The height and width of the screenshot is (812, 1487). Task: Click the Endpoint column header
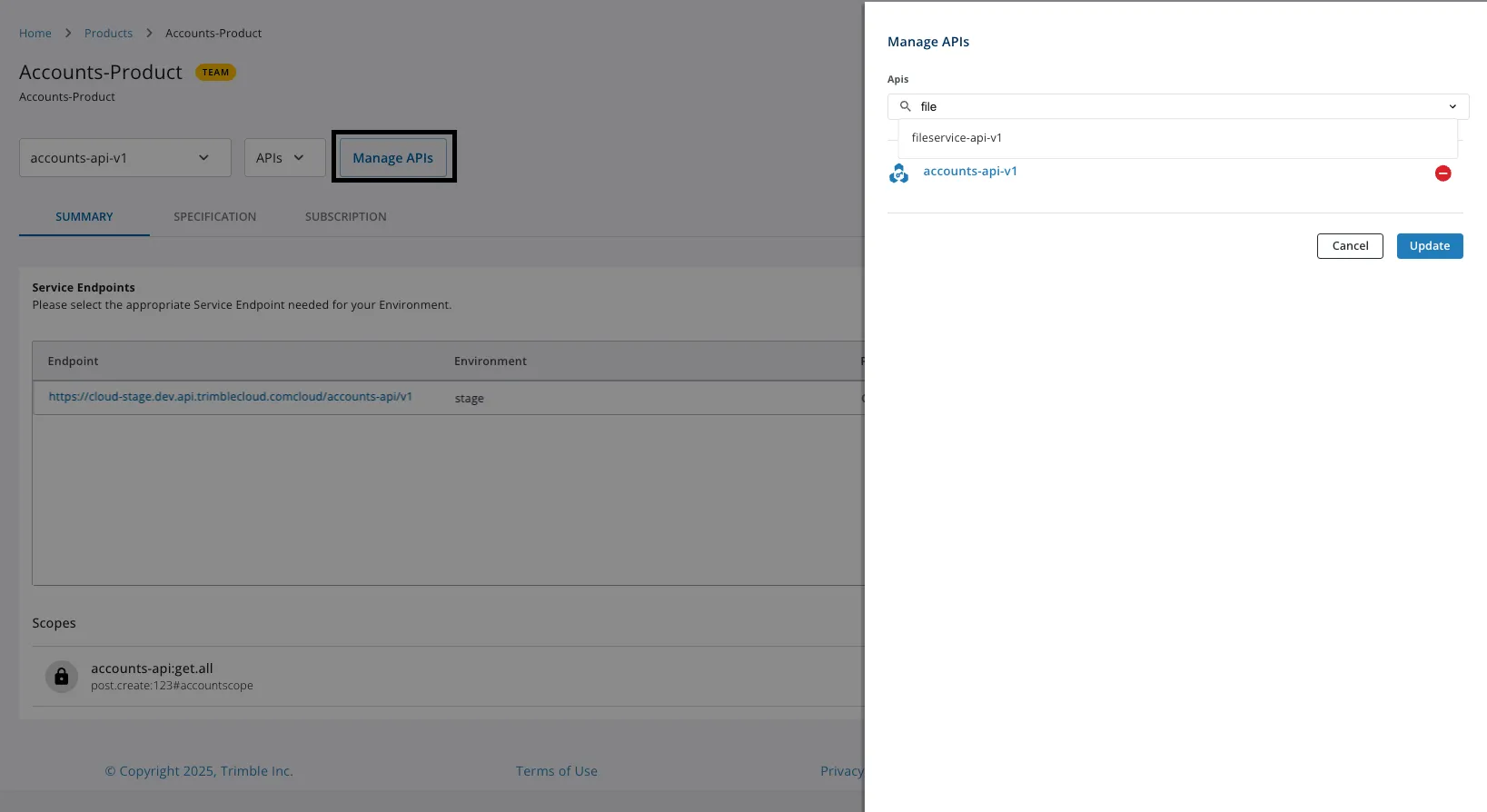(x=74, y=361)
